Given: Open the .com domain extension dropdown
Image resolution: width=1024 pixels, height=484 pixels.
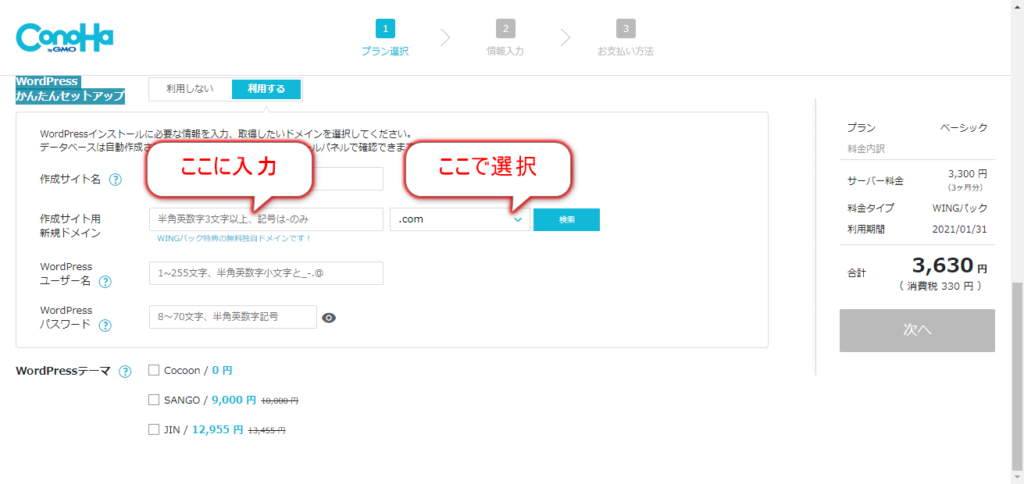Looking at the screenshot, I should point(460,219).
